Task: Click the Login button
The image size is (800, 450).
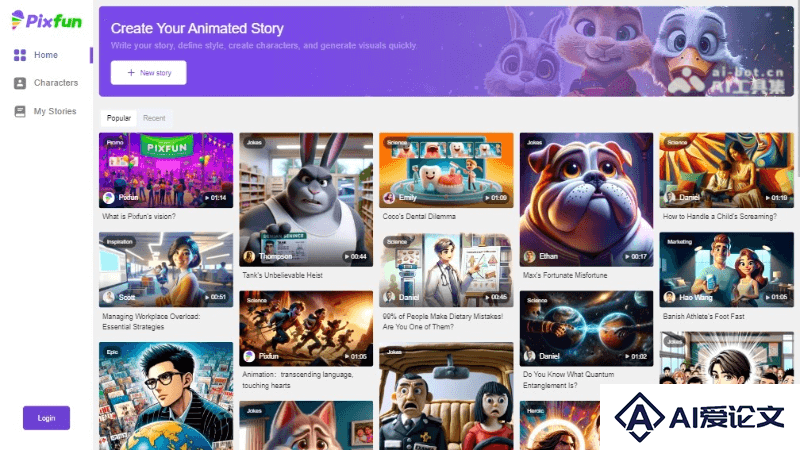Action: pyautogui.click(x=46, y=418)
